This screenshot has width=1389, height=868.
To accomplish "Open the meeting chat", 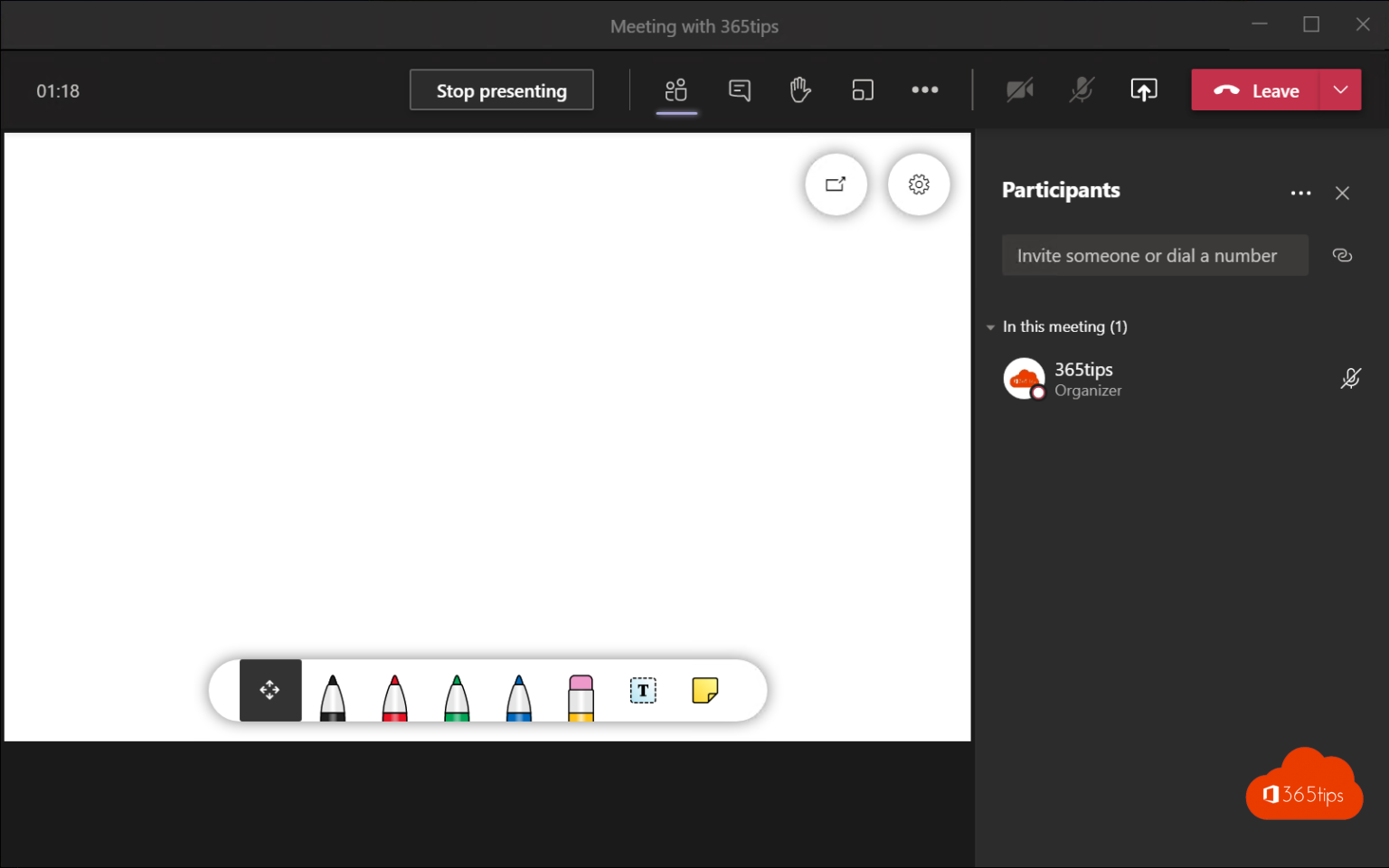I will point(740,90).
